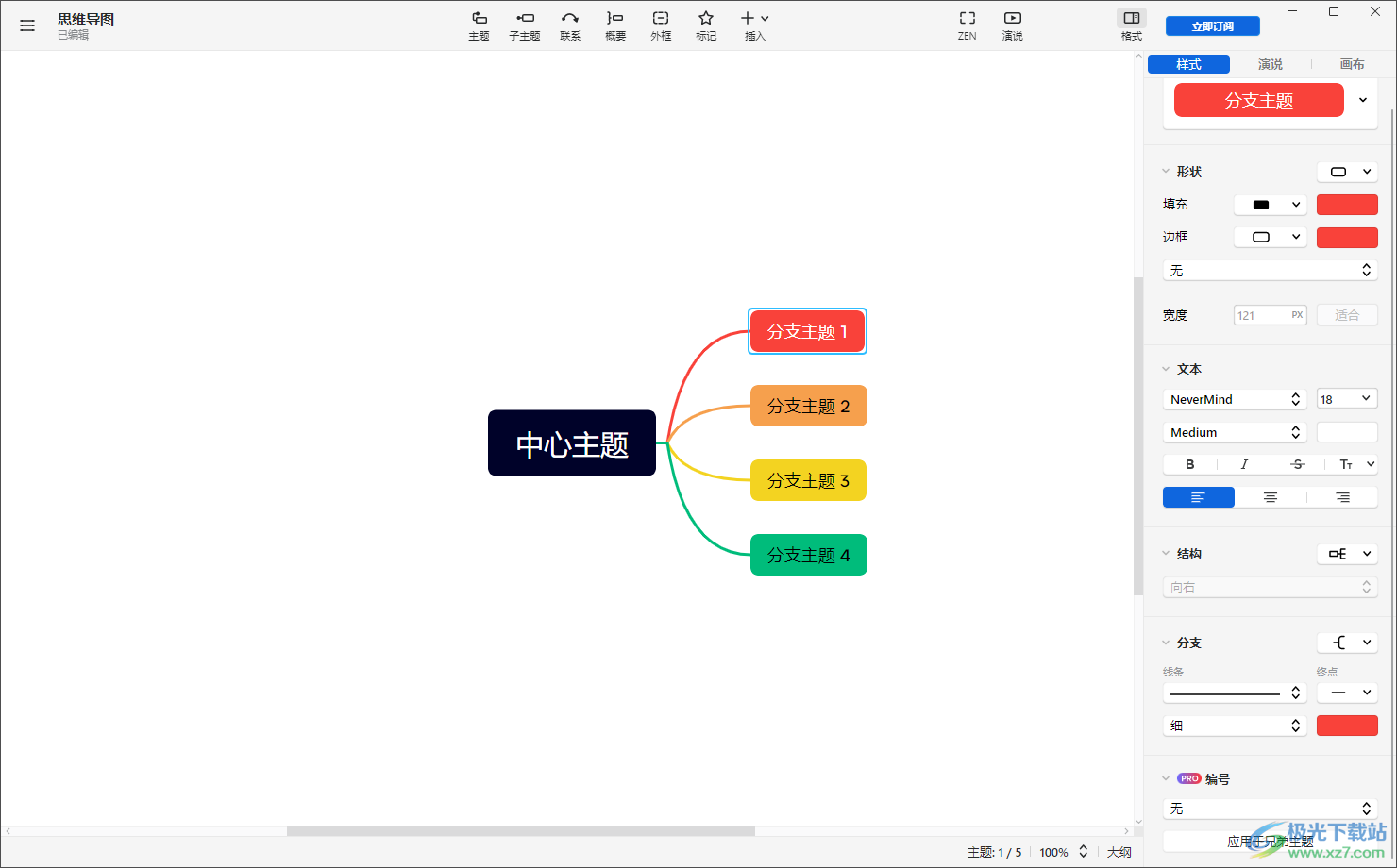Toggle bold text formatting
This screenshot has width=1397, height=868.
click(x=1190, y=464)
